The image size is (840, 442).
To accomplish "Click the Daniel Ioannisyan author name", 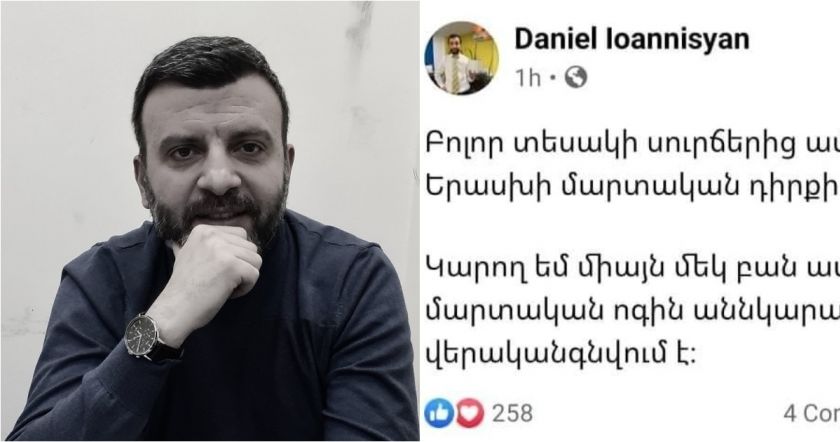I will coord(632,40).
